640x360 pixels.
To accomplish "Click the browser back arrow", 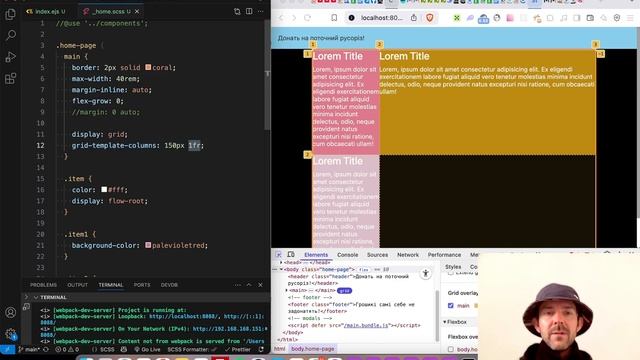I will pos(281,18).
